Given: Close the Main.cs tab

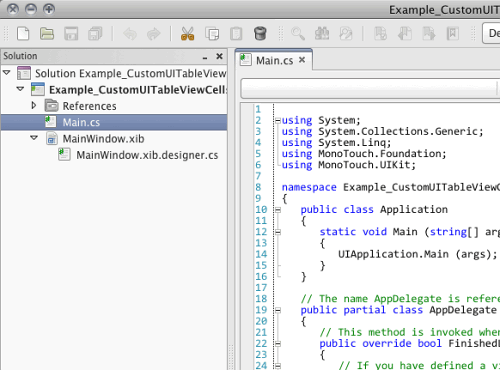Looking at the screenshot, I should pyautogui.click(x=302, y=60).
